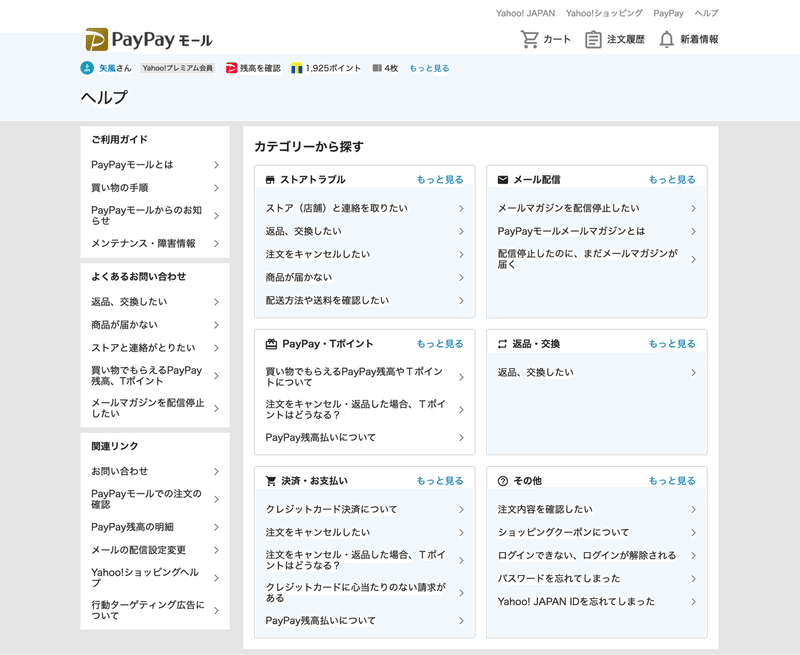Click the yellow T-point icon
The width and height of the screenshot is (800, 655).
click(x=296, y=68)
